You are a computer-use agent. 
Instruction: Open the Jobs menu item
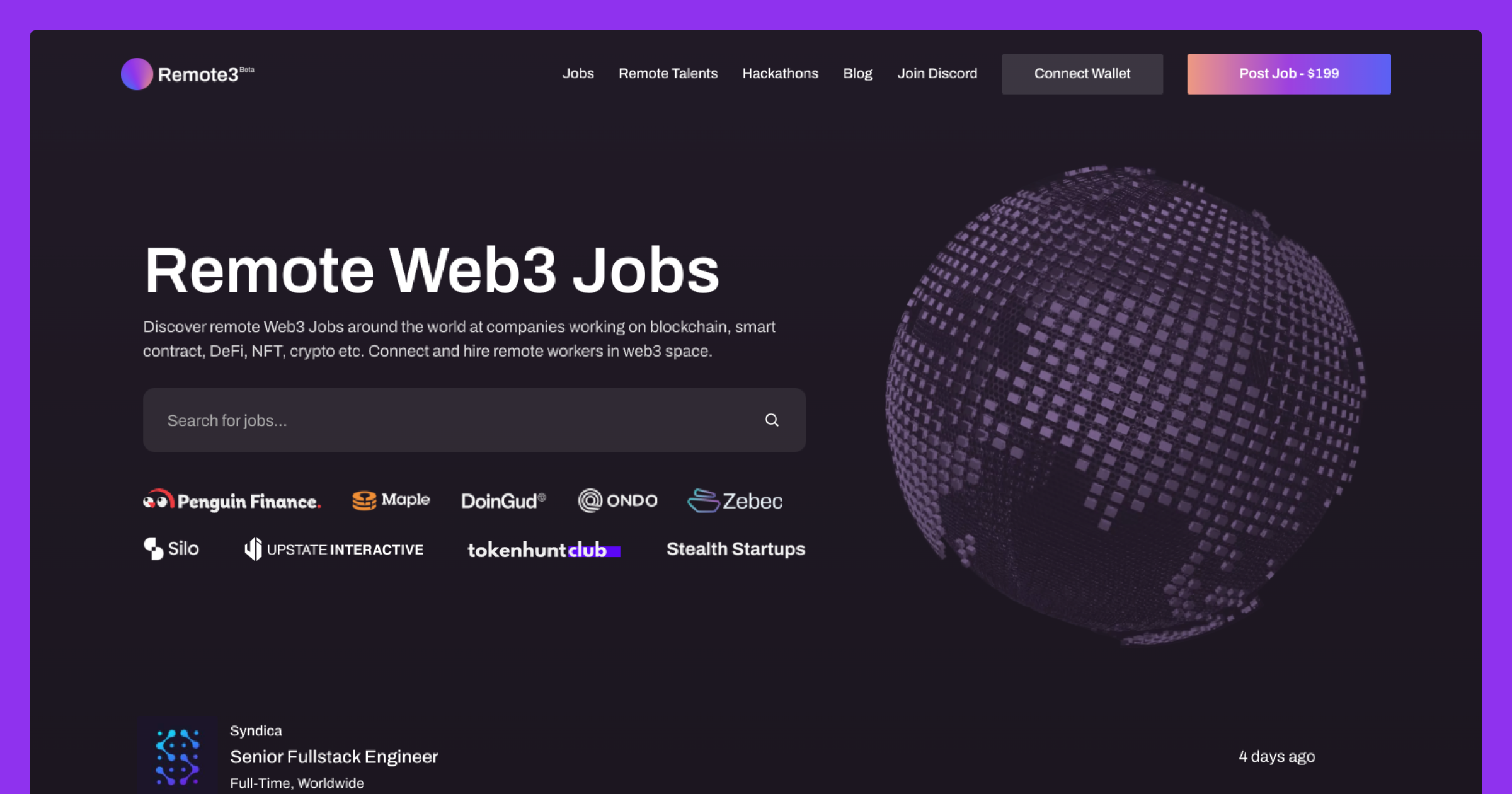578,74
